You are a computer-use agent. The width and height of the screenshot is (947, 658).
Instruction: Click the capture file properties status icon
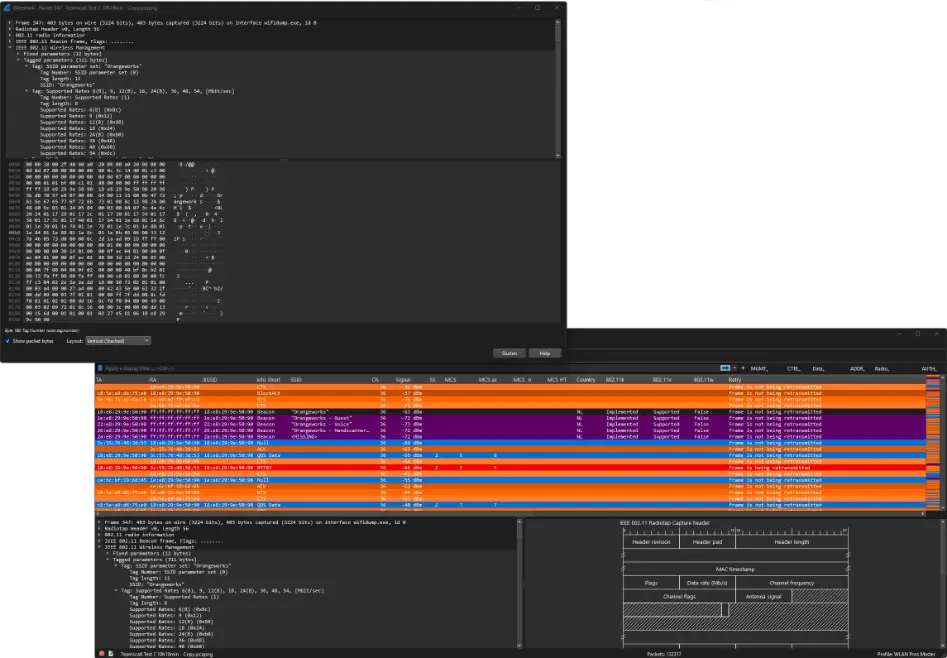click(x=112, y=652)
